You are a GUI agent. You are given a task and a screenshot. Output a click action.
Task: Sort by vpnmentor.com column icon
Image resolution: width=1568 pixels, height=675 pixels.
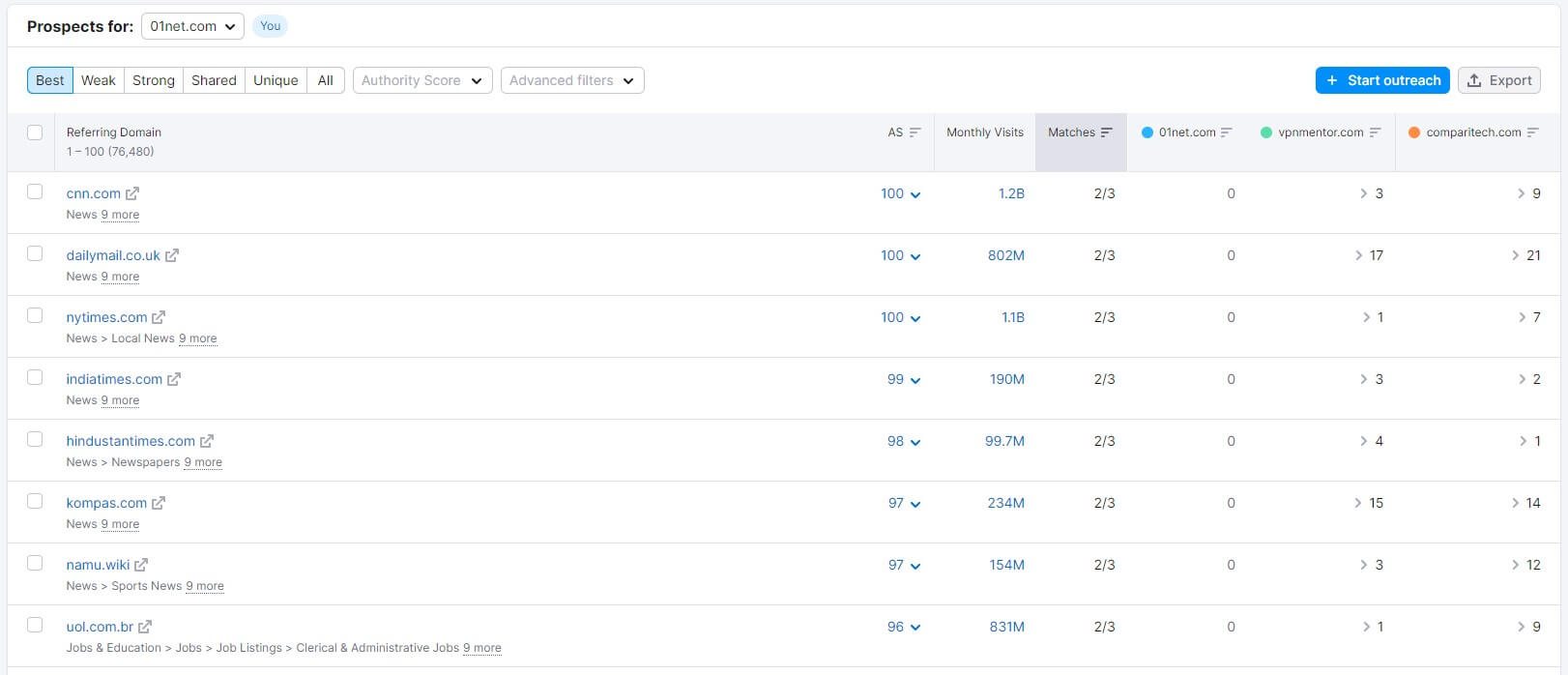tap(1376, 132)
